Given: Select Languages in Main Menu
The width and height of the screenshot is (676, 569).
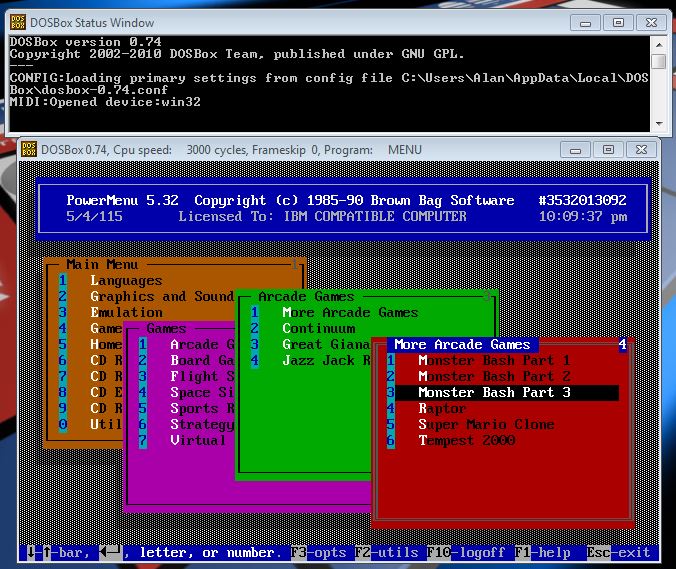Looking at the screenshot, I should (x=126, y=281).
